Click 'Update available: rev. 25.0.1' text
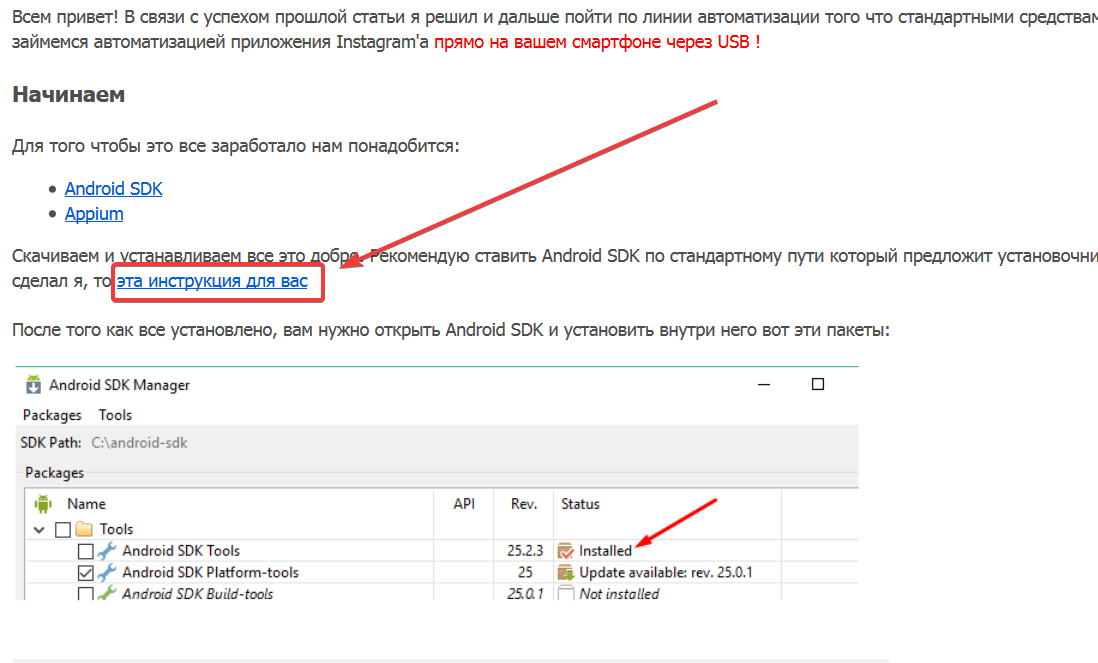Image resolution: width=1098 pixels, height=663 pixels. tap(666, 573)
